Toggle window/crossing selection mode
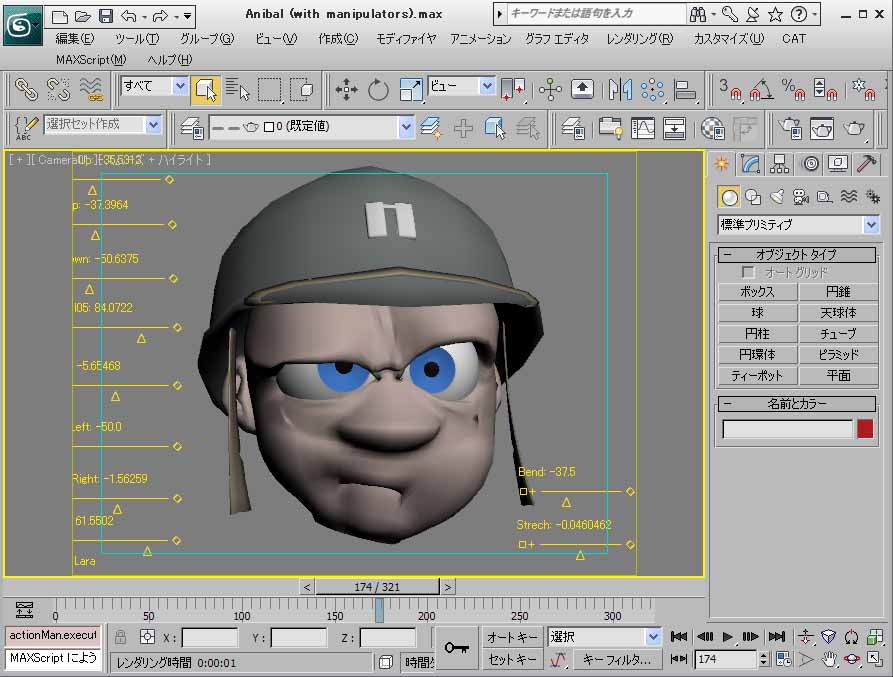Viewport: 893px width, 677px height. [x=302, y=90]
